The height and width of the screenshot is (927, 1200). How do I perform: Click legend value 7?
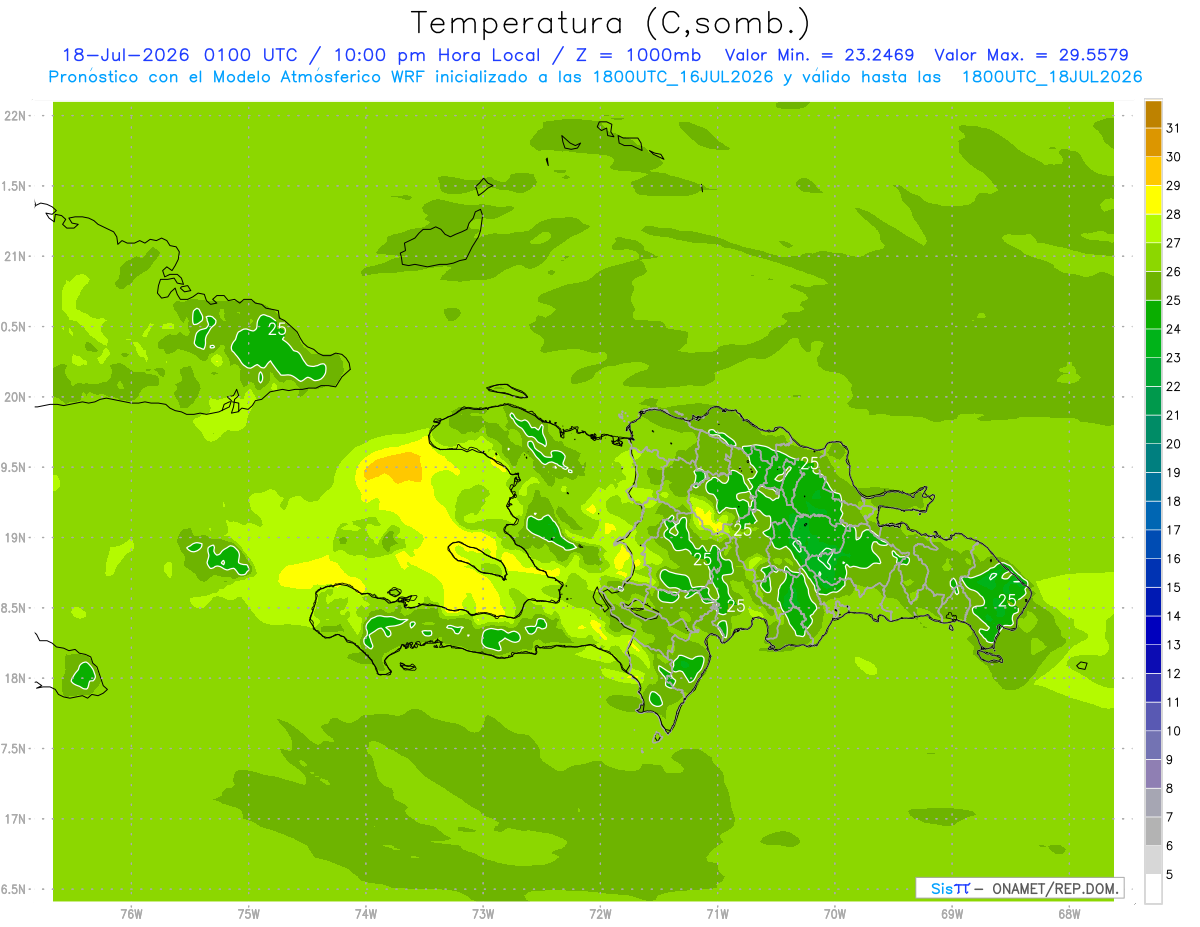[1170, 818]
